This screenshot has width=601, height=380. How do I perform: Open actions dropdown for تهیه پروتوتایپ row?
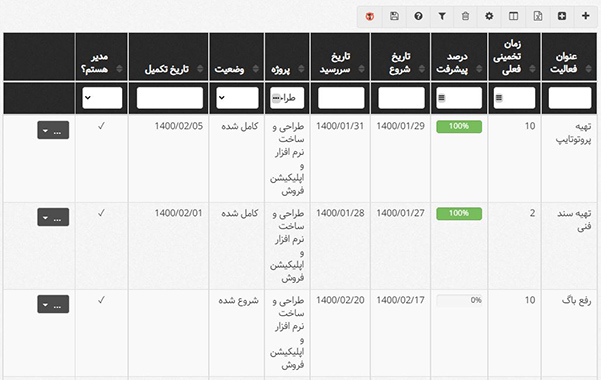pyautogui.click(x=53, y=130)
